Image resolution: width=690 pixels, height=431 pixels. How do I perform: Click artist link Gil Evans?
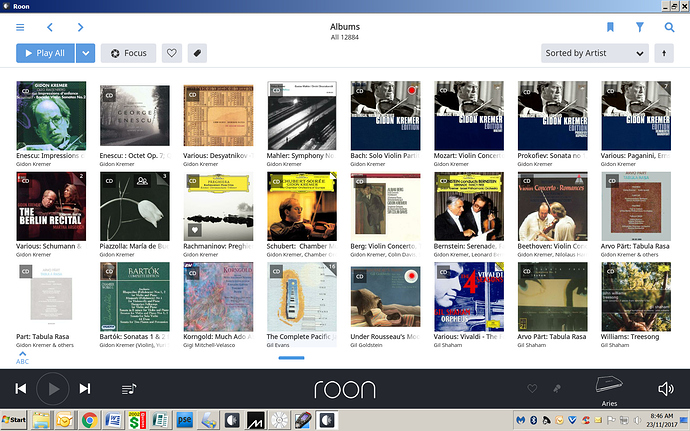(278, 345)
